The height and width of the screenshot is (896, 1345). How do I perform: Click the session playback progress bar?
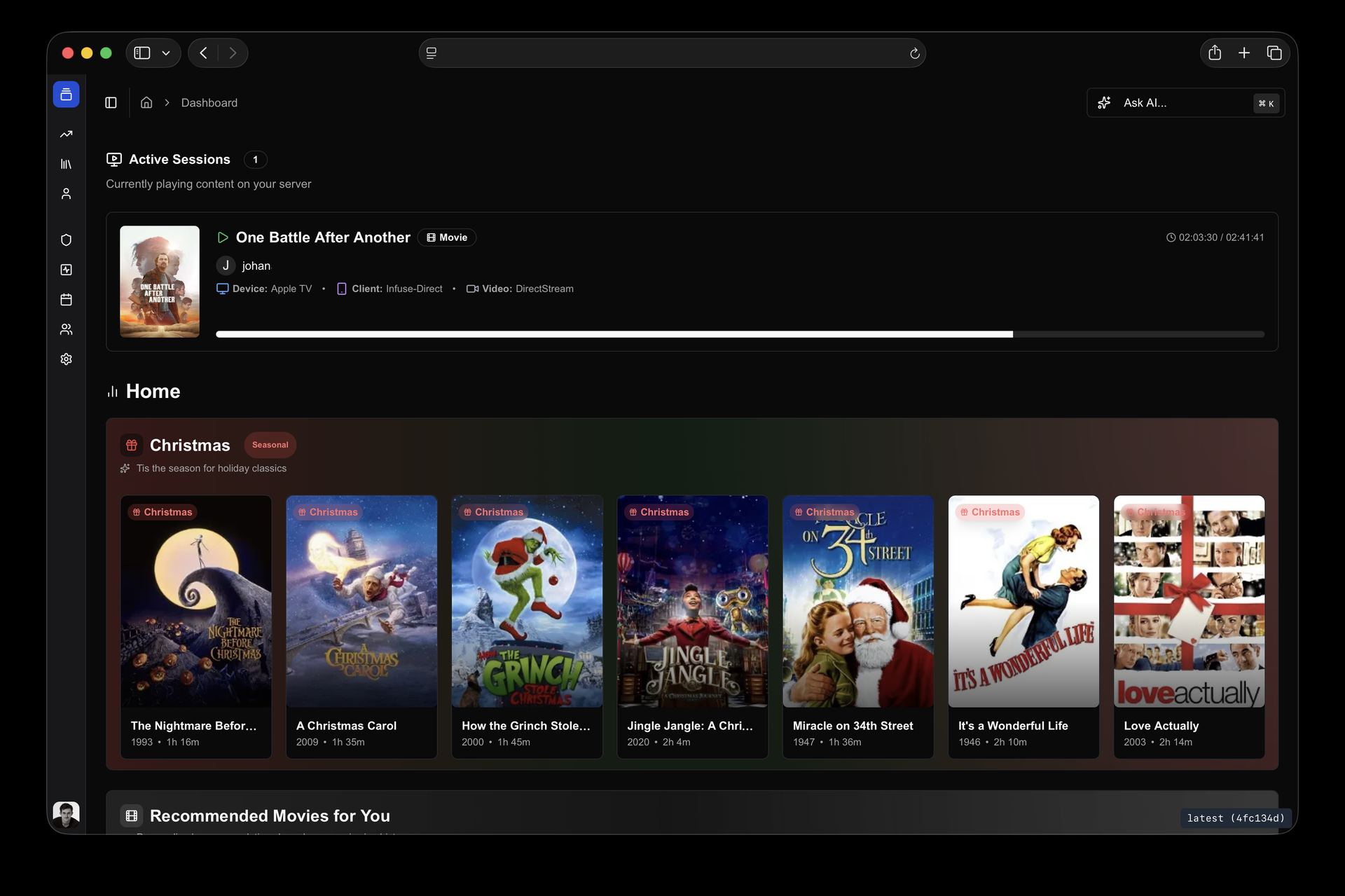point(740,334)
